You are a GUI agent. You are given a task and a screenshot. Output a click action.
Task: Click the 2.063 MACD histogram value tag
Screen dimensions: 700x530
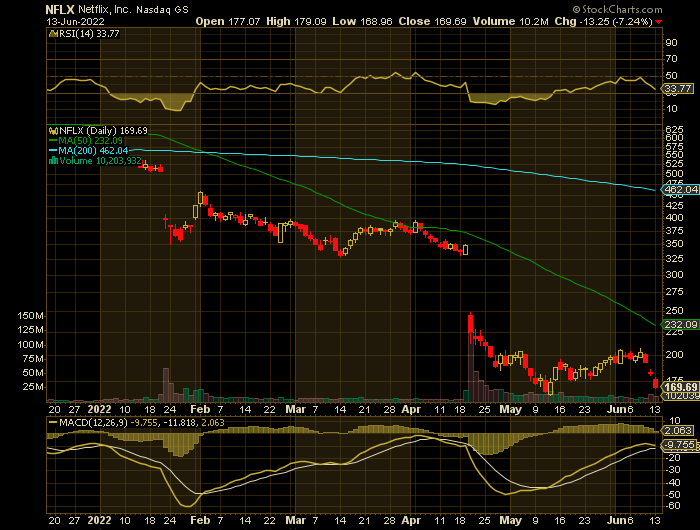(679, 431)
